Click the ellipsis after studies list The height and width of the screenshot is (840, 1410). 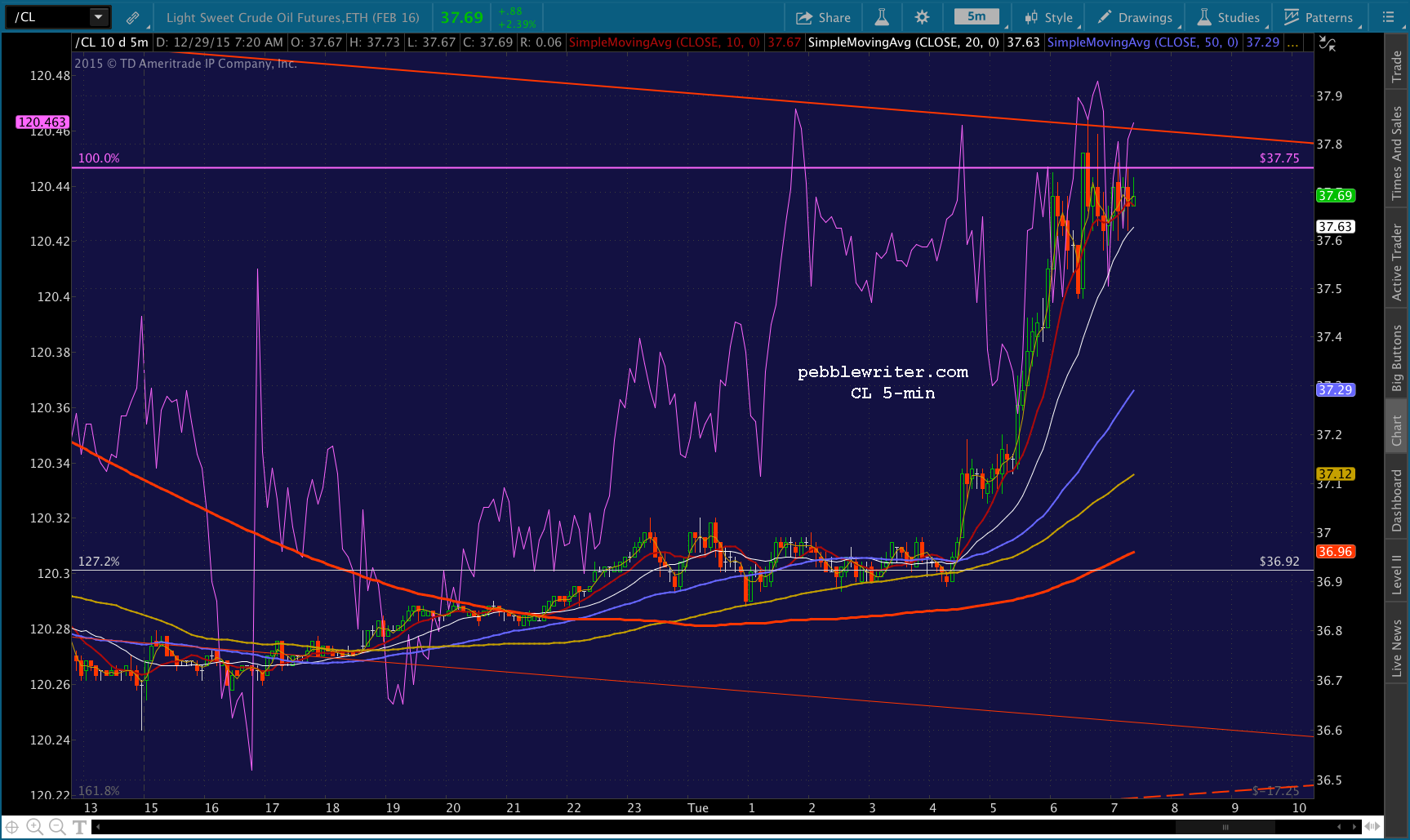(1292, 42)
